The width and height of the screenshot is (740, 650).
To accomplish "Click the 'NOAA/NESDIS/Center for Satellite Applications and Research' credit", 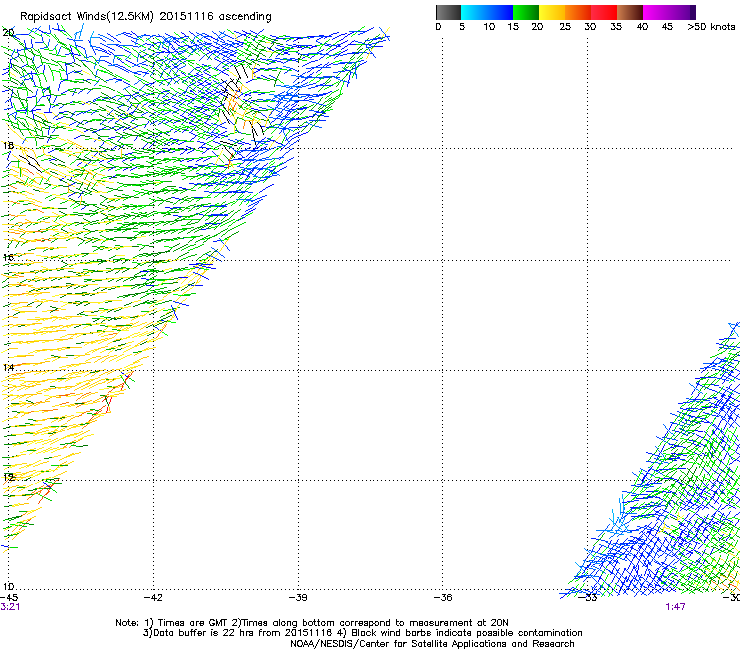I will click(x=432, y=644).
